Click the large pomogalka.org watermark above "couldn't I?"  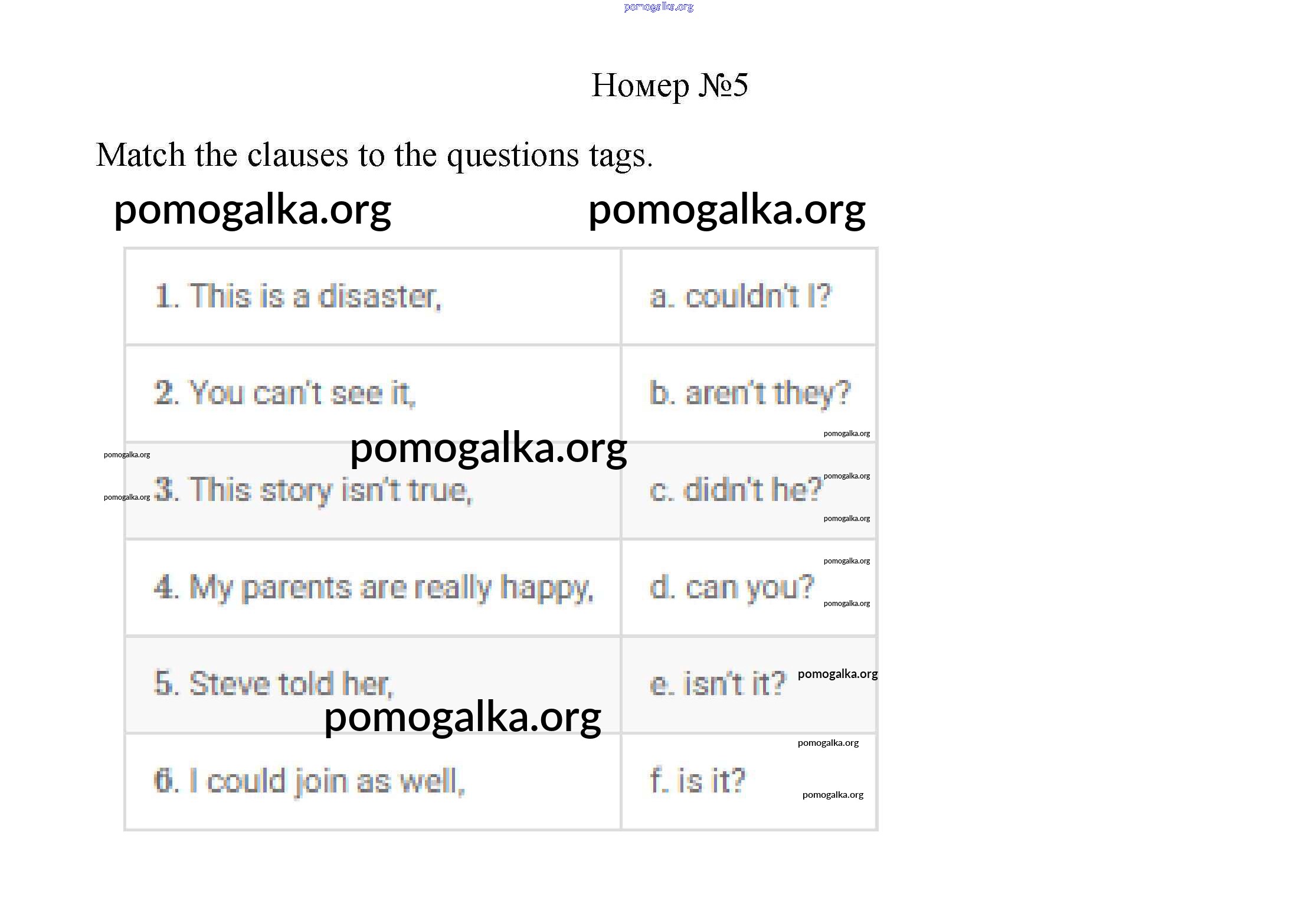[726, 210]
